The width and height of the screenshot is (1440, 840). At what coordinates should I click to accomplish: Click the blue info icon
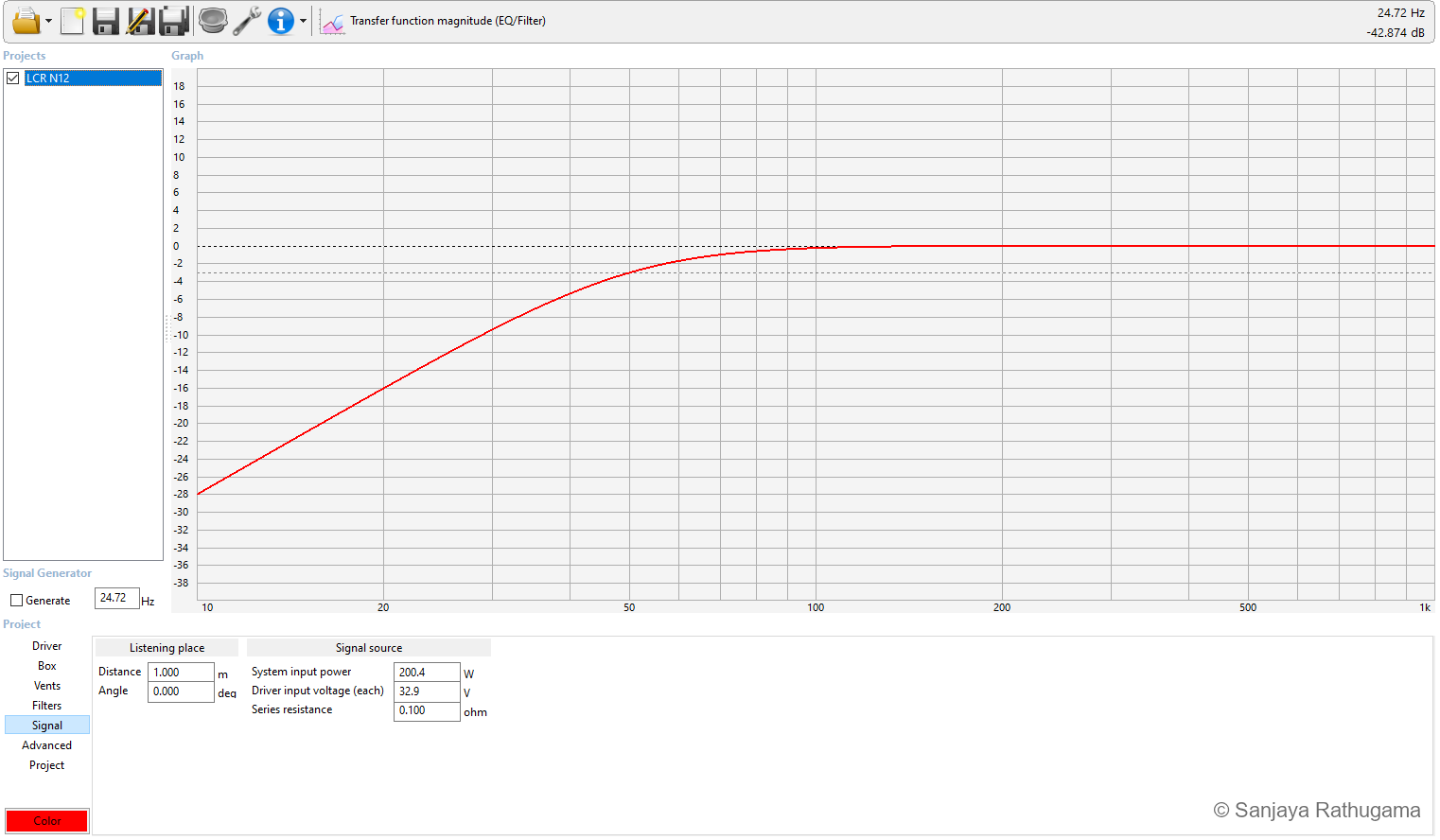(x=281, y=21)
